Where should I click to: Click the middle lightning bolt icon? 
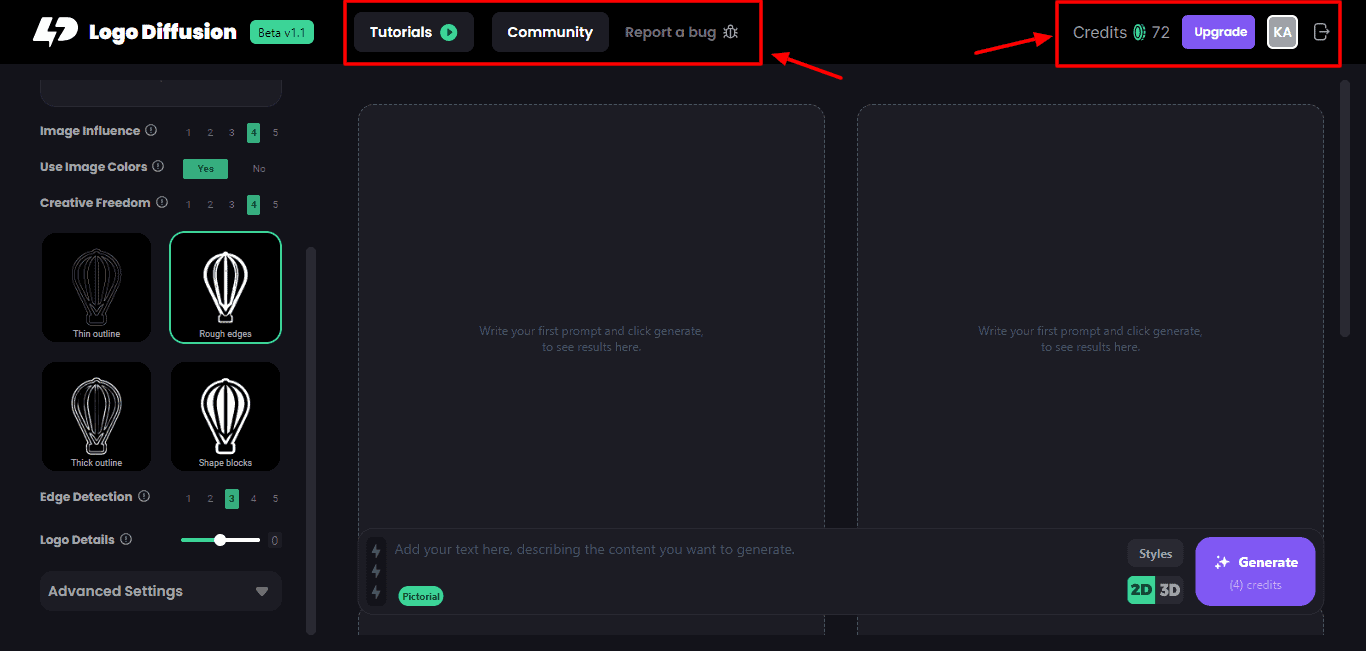[376, 572]
